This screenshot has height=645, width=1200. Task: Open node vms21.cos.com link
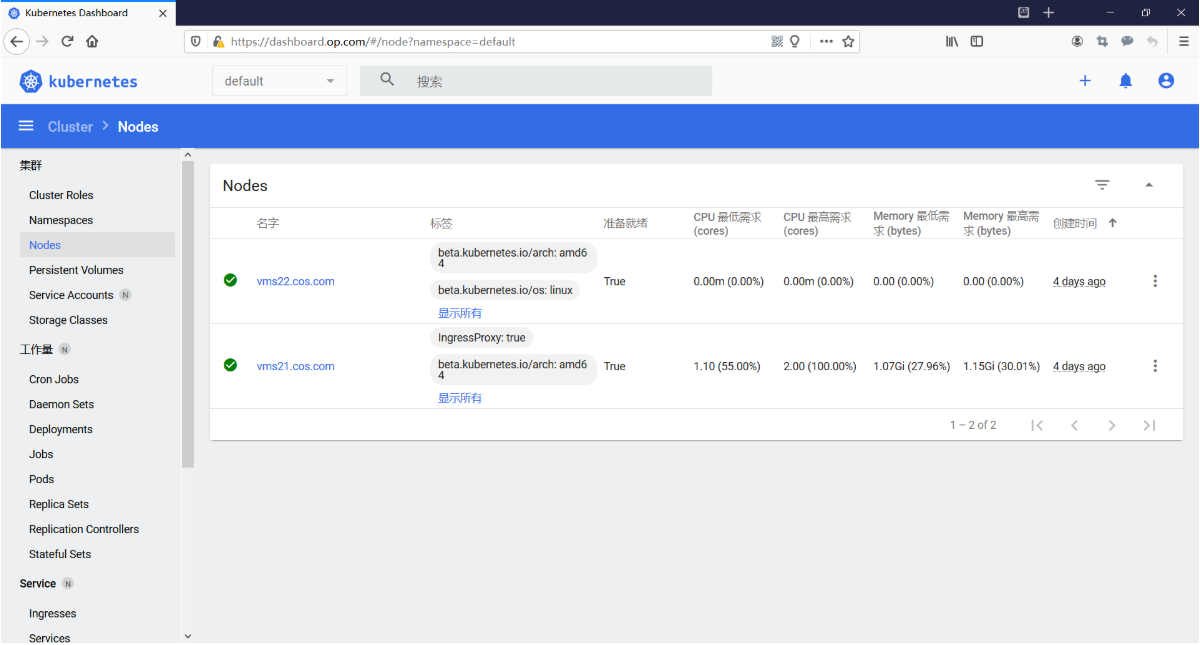tap(295, 366)
